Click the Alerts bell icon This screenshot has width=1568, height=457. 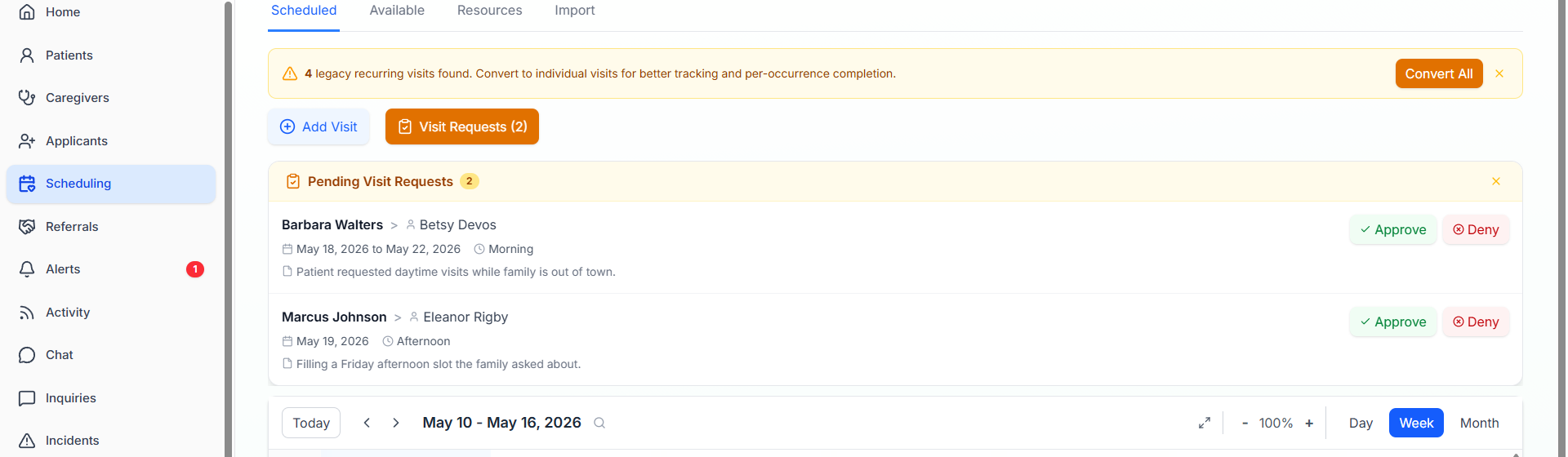tap(27, 269)
